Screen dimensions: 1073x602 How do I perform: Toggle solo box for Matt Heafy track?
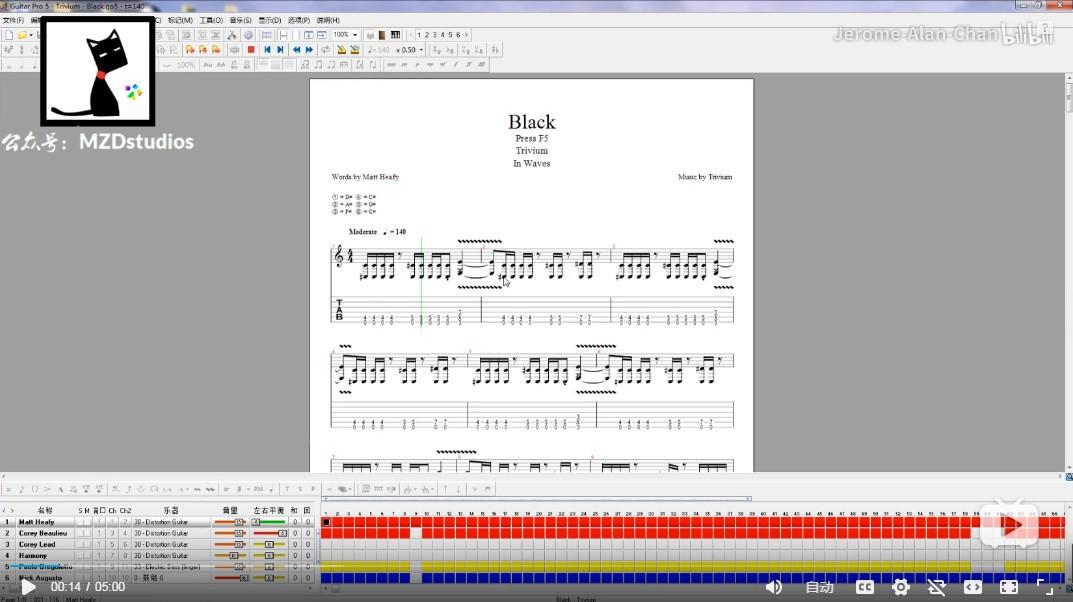[x=81, y=522]
